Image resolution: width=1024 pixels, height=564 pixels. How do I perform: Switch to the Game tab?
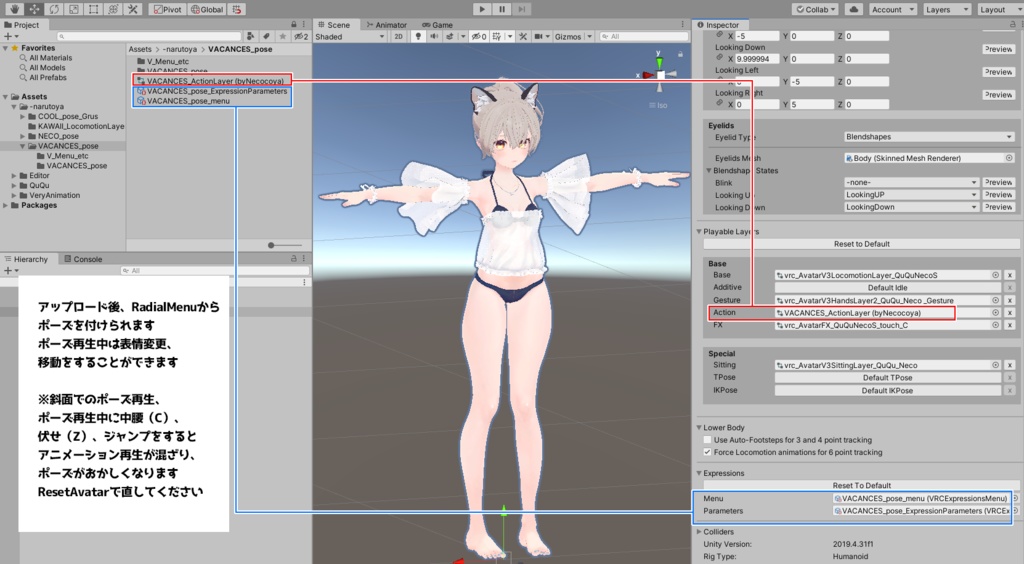tap(438, 24)
